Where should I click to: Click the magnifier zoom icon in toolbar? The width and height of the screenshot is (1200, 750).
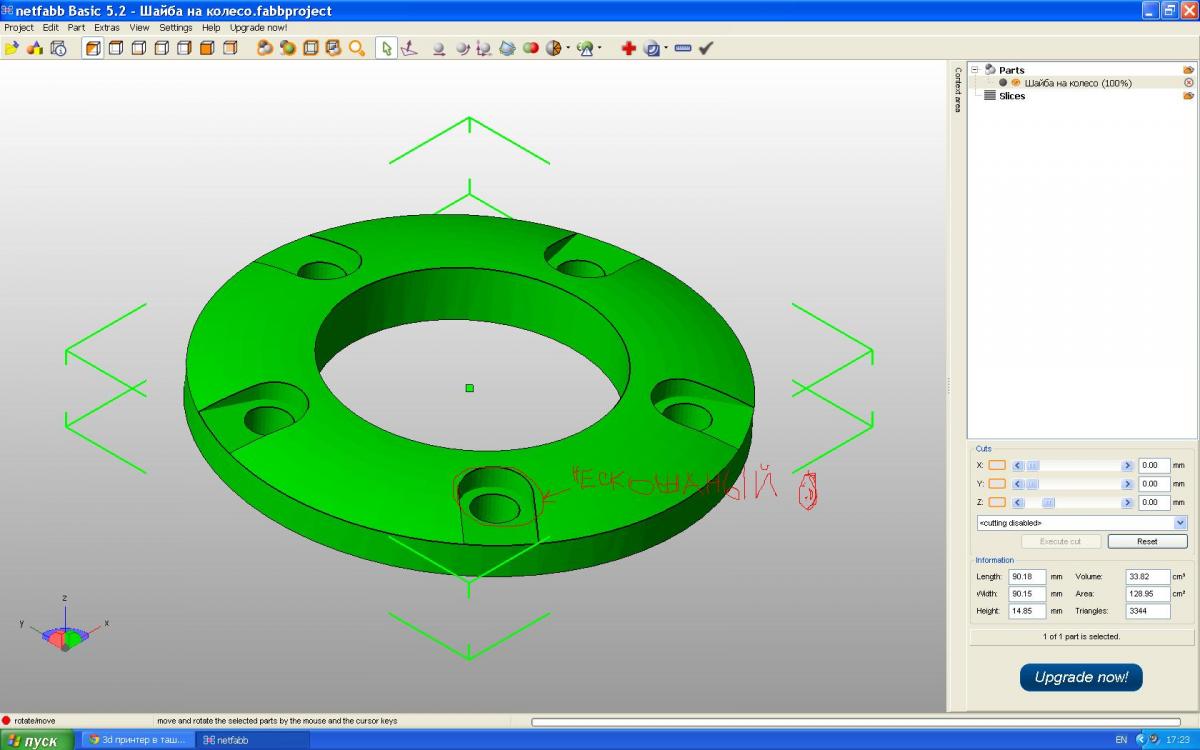point(357,48)
